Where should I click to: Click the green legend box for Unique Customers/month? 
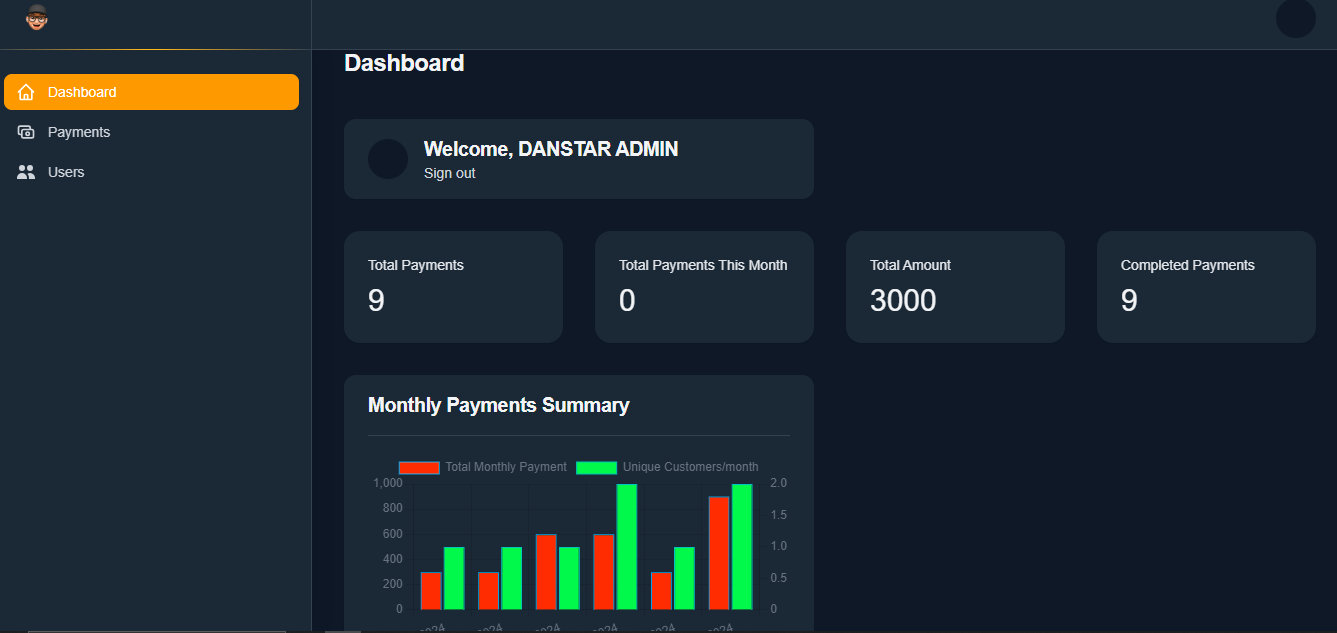(x=596, y=467)
